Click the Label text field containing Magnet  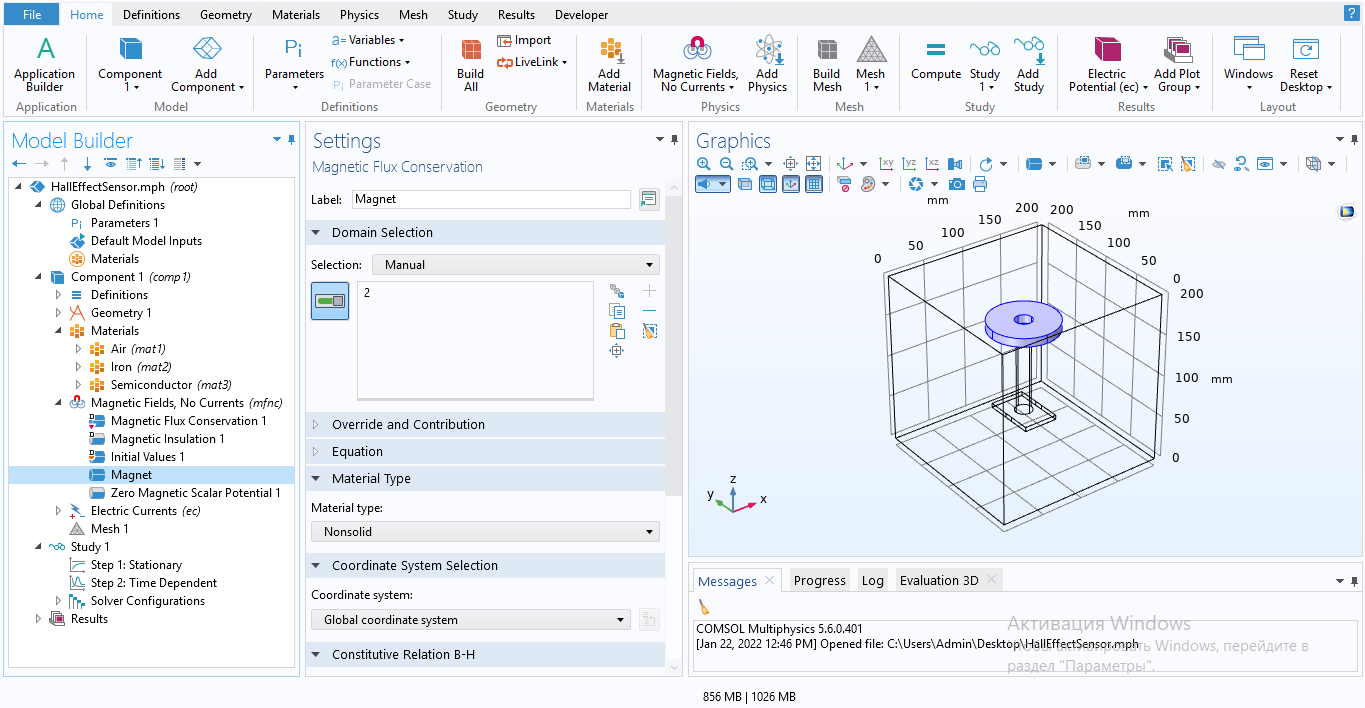(490, 200)
